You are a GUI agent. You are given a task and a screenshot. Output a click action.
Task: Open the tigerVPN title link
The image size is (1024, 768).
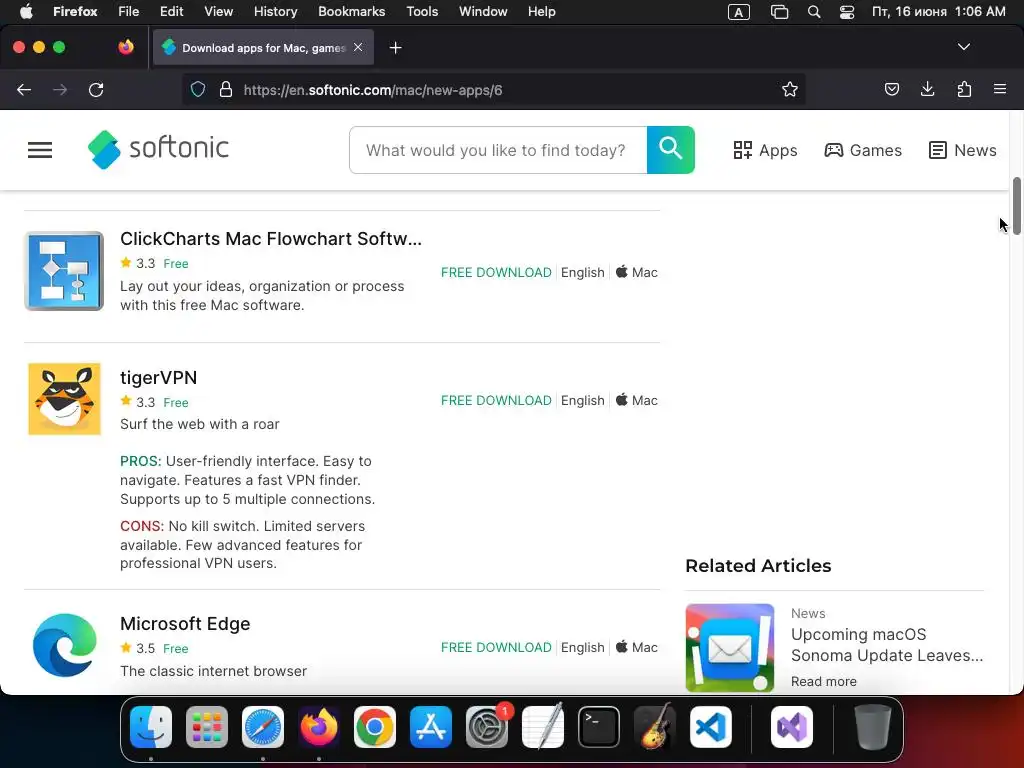click(x=159, y=377)
